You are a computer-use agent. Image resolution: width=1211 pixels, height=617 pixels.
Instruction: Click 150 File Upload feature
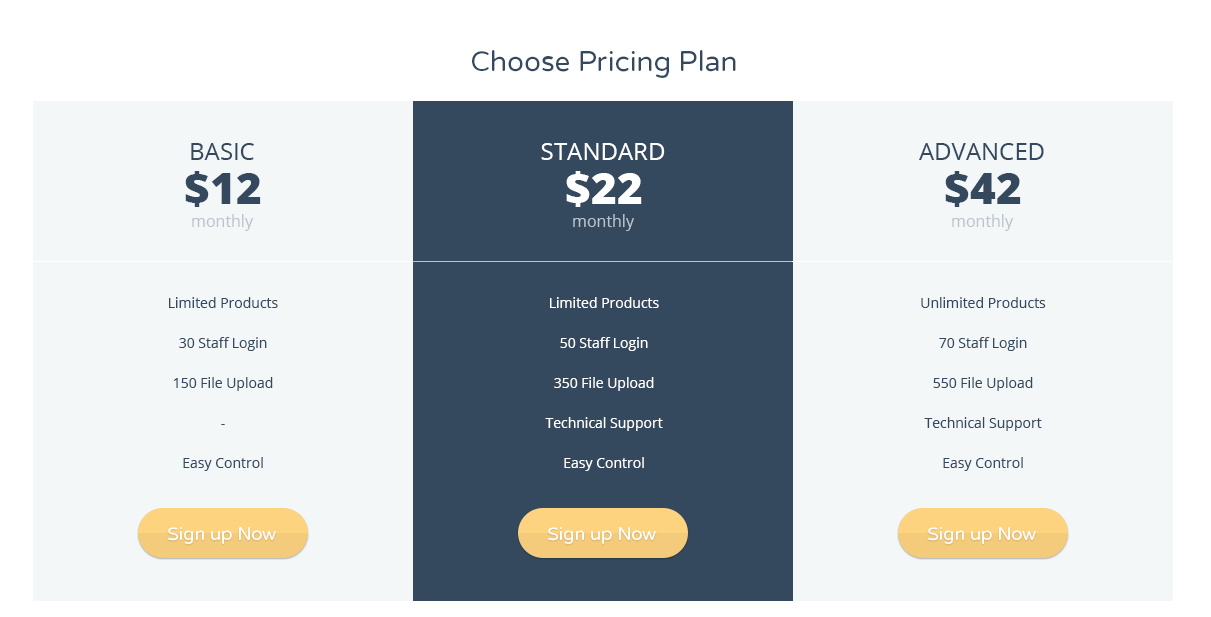223,383
